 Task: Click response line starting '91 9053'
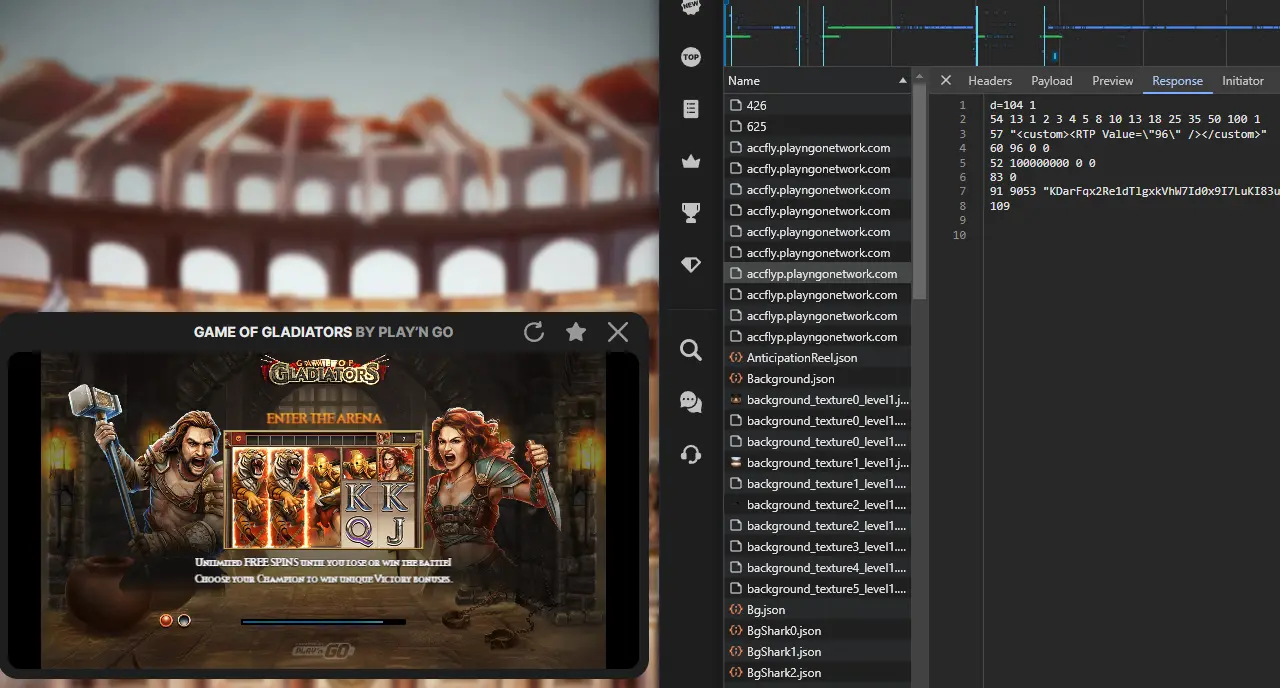tap(1135, 191)
